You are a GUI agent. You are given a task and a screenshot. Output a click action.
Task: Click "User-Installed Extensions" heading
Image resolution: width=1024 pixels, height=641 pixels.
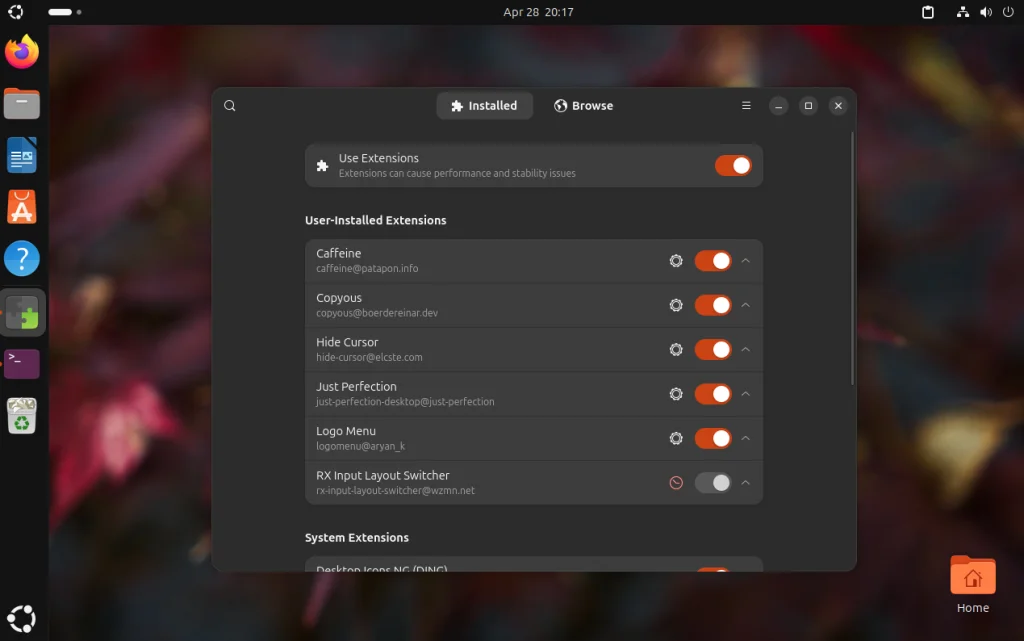(x=376, y=221)
